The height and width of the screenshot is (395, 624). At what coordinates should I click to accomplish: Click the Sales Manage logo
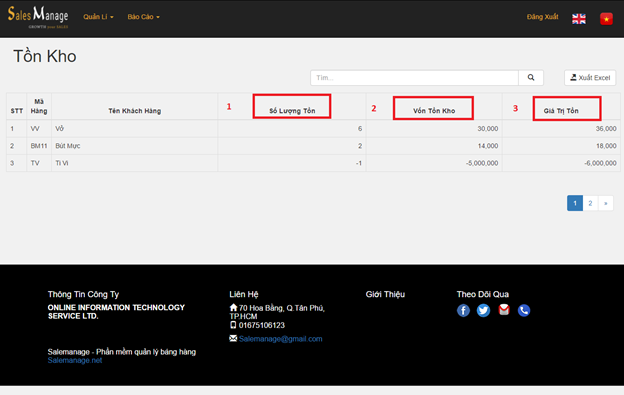click(38, 17)
